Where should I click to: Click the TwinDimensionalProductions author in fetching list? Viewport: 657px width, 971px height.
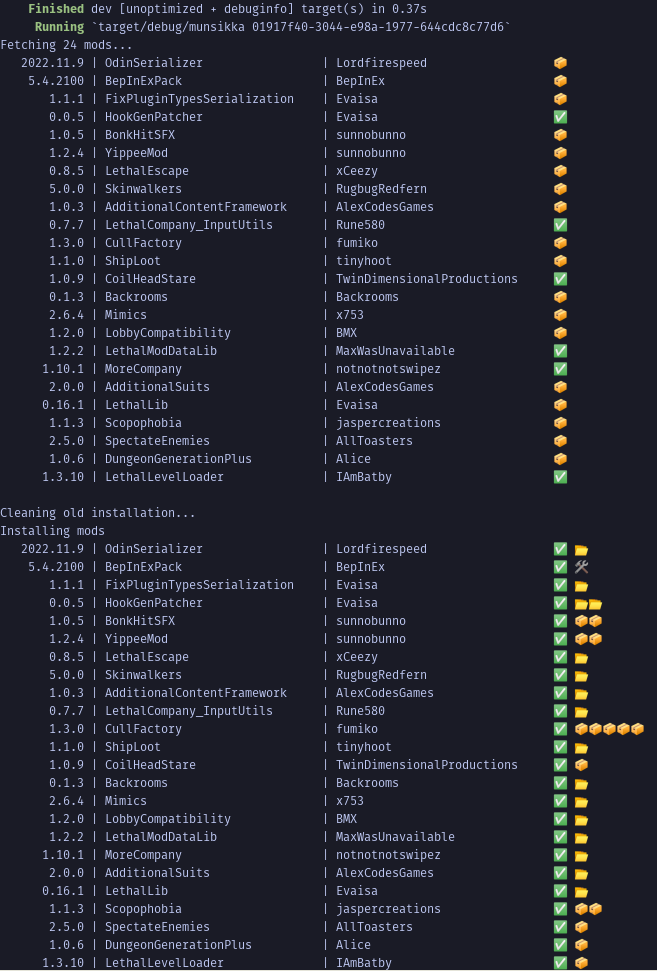(426, 279)
